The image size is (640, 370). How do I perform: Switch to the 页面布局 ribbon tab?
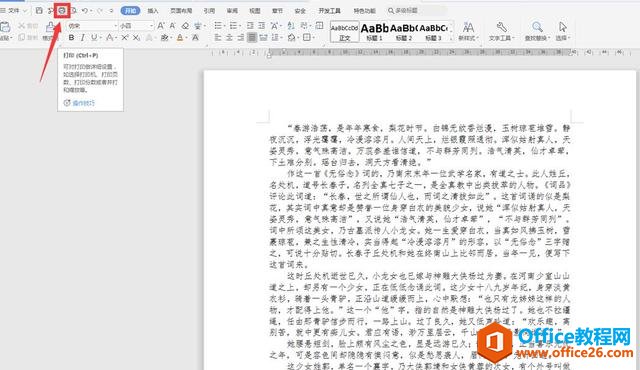coord(181,11)
